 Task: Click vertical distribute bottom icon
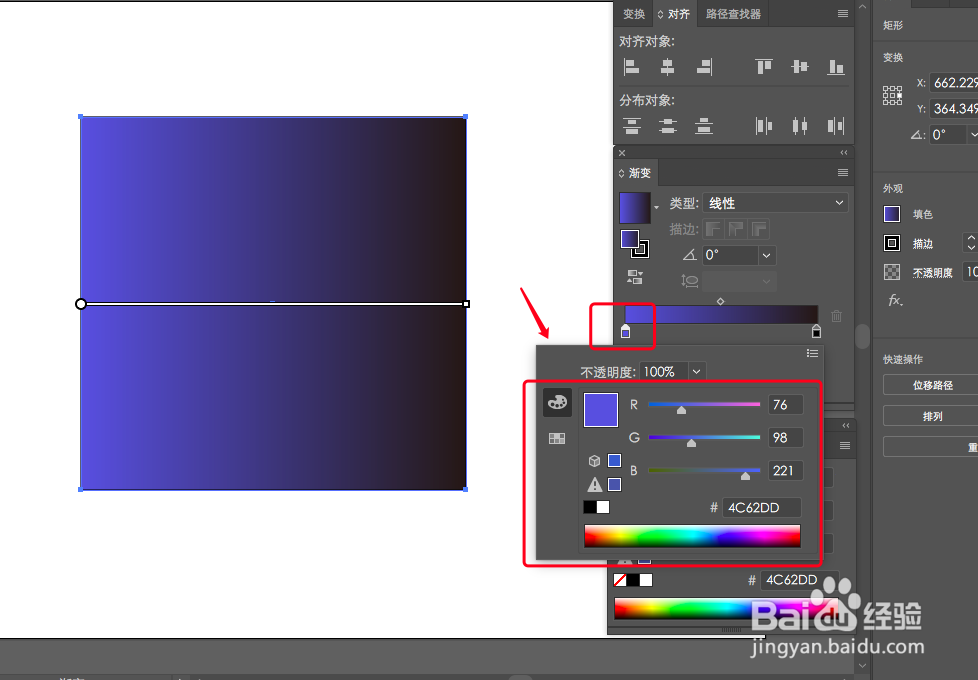click(x=704, y=126)
